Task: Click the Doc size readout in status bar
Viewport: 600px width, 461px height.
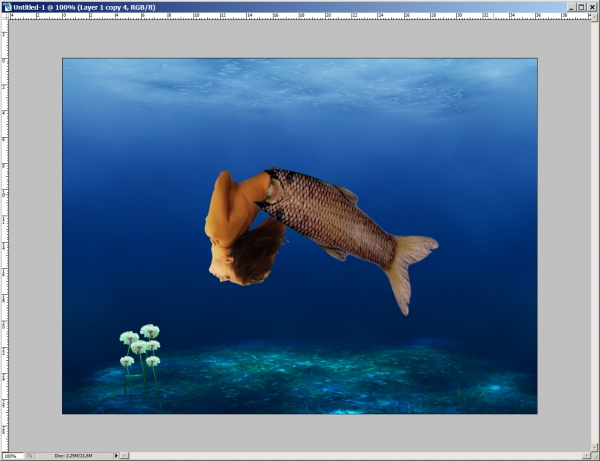Action: (73, 456)
